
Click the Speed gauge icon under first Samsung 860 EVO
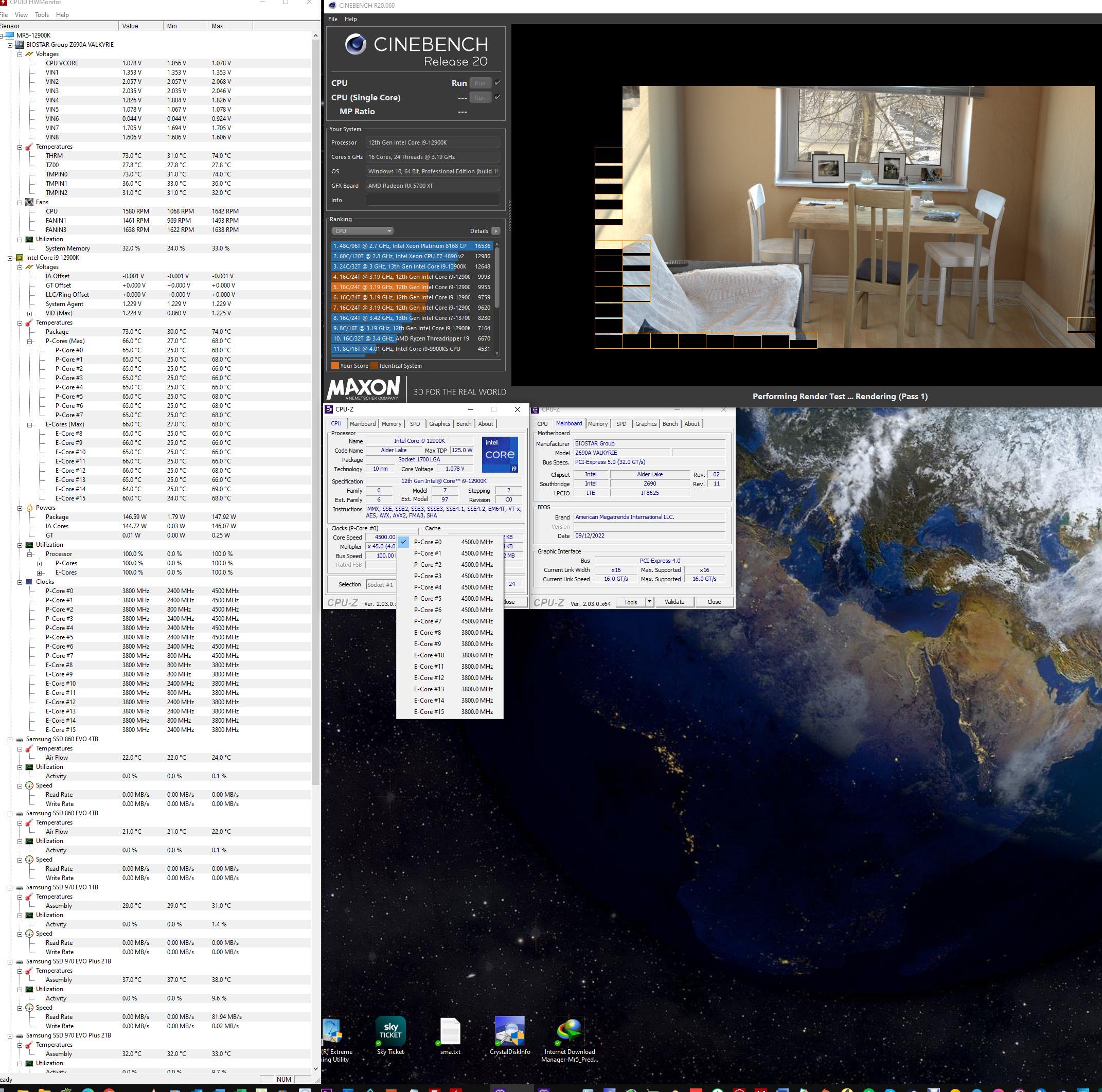click(29, 785)
